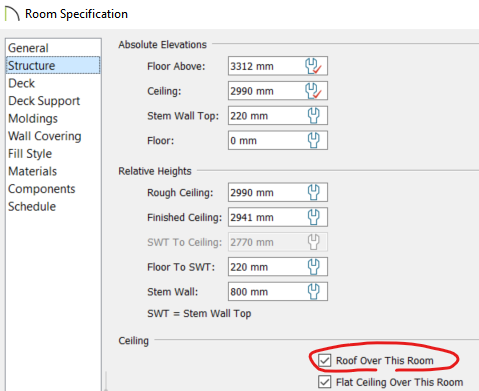
Task: Click the Finished Ceiling wrench icon
Action: pyautogui.click(x=313, y=217)
